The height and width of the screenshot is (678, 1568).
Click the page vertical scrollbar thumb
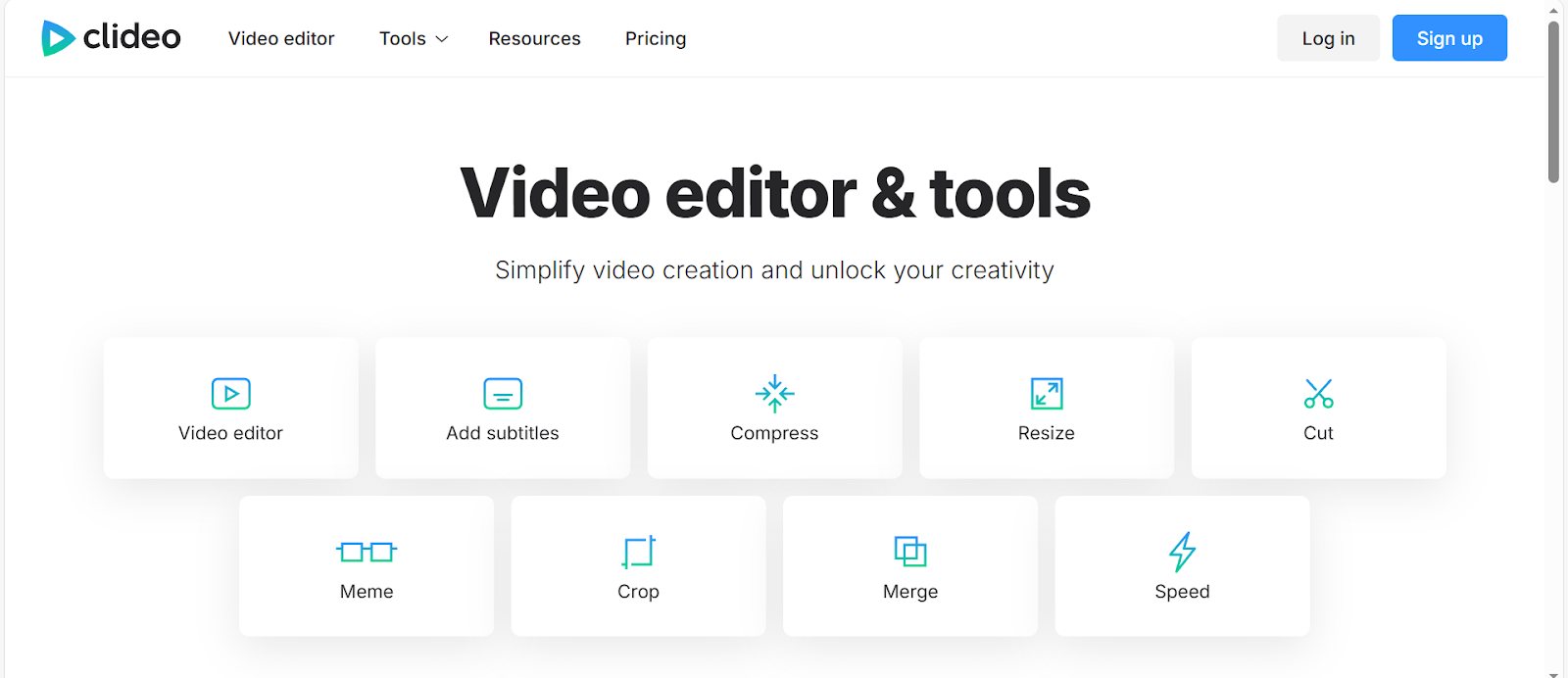(x=1553, y=103)
